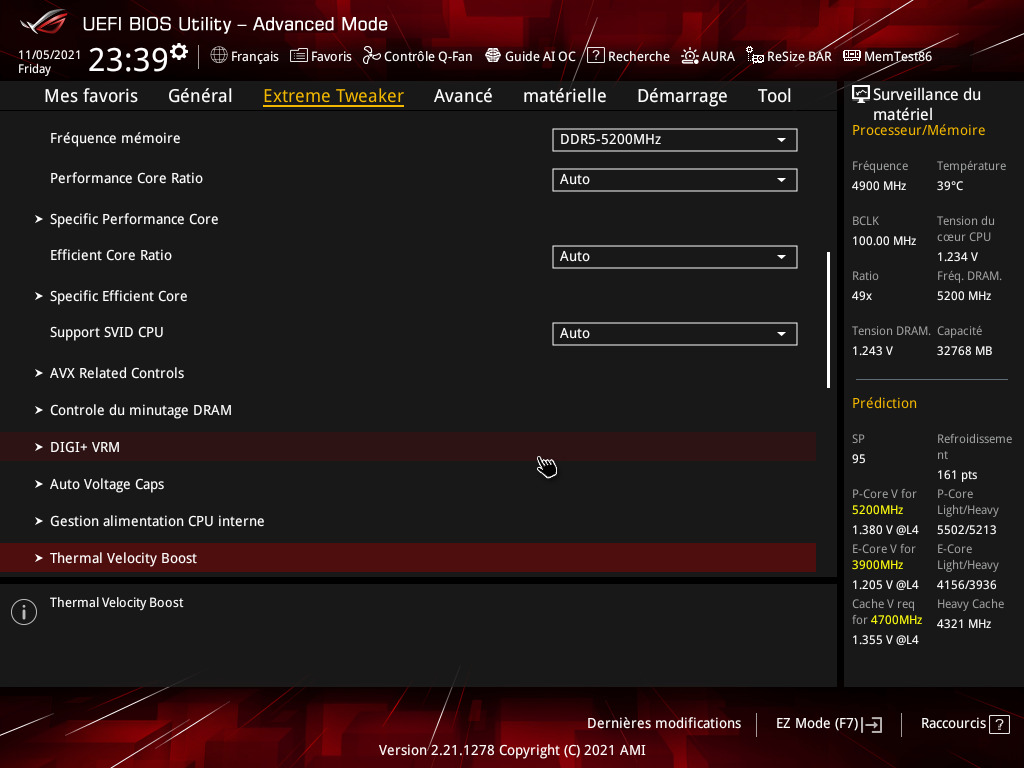Click the Guide AI OC brain icon
The image size is (1024, 768).
(x=493, y=56)
